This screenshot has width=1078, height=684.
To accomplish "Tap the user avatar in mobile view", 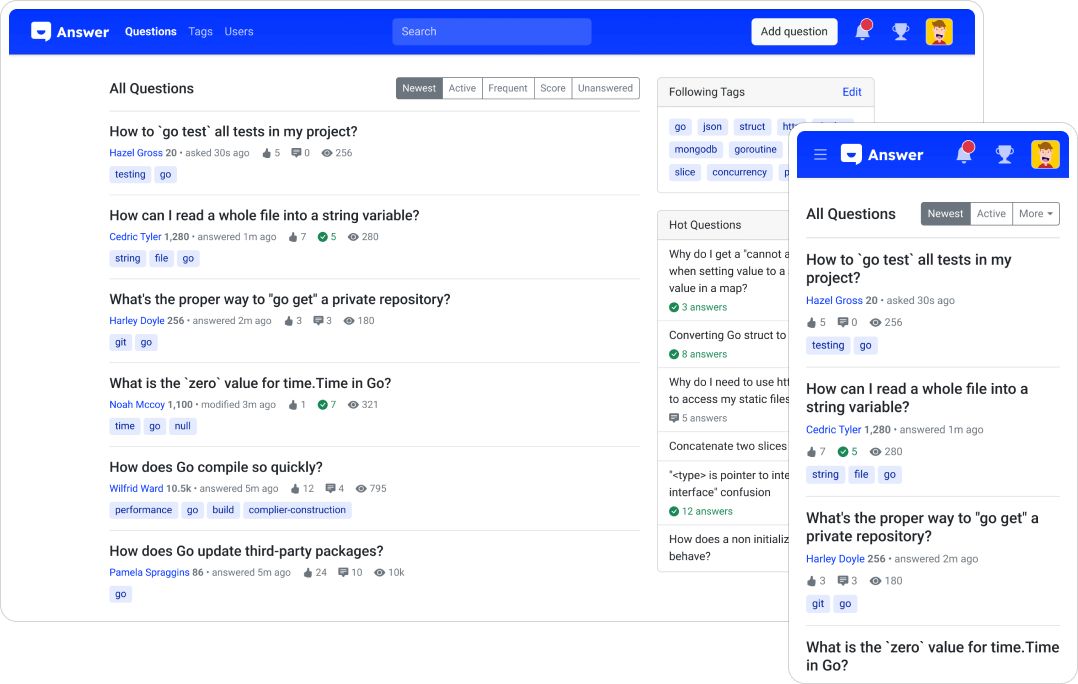I will coord(1045,154).
